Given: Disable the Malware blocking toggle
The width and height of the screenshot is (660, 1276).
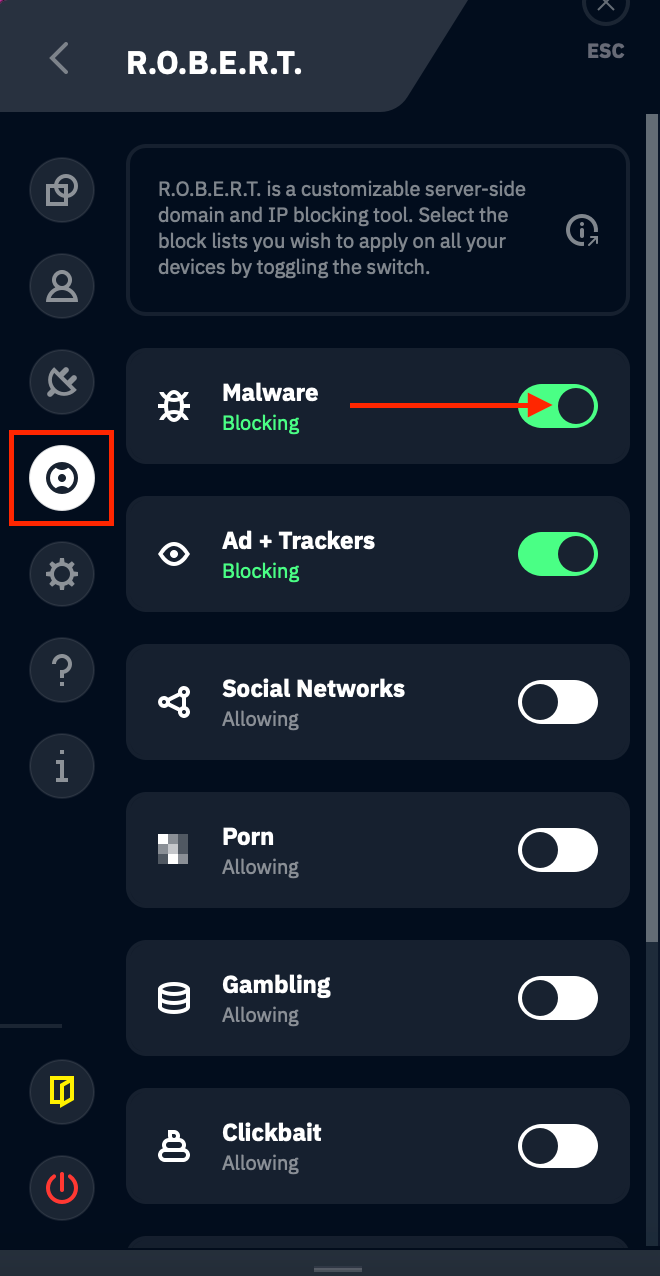Looking at the screenshot, I should pyautogui.click(x=558, y=406).
